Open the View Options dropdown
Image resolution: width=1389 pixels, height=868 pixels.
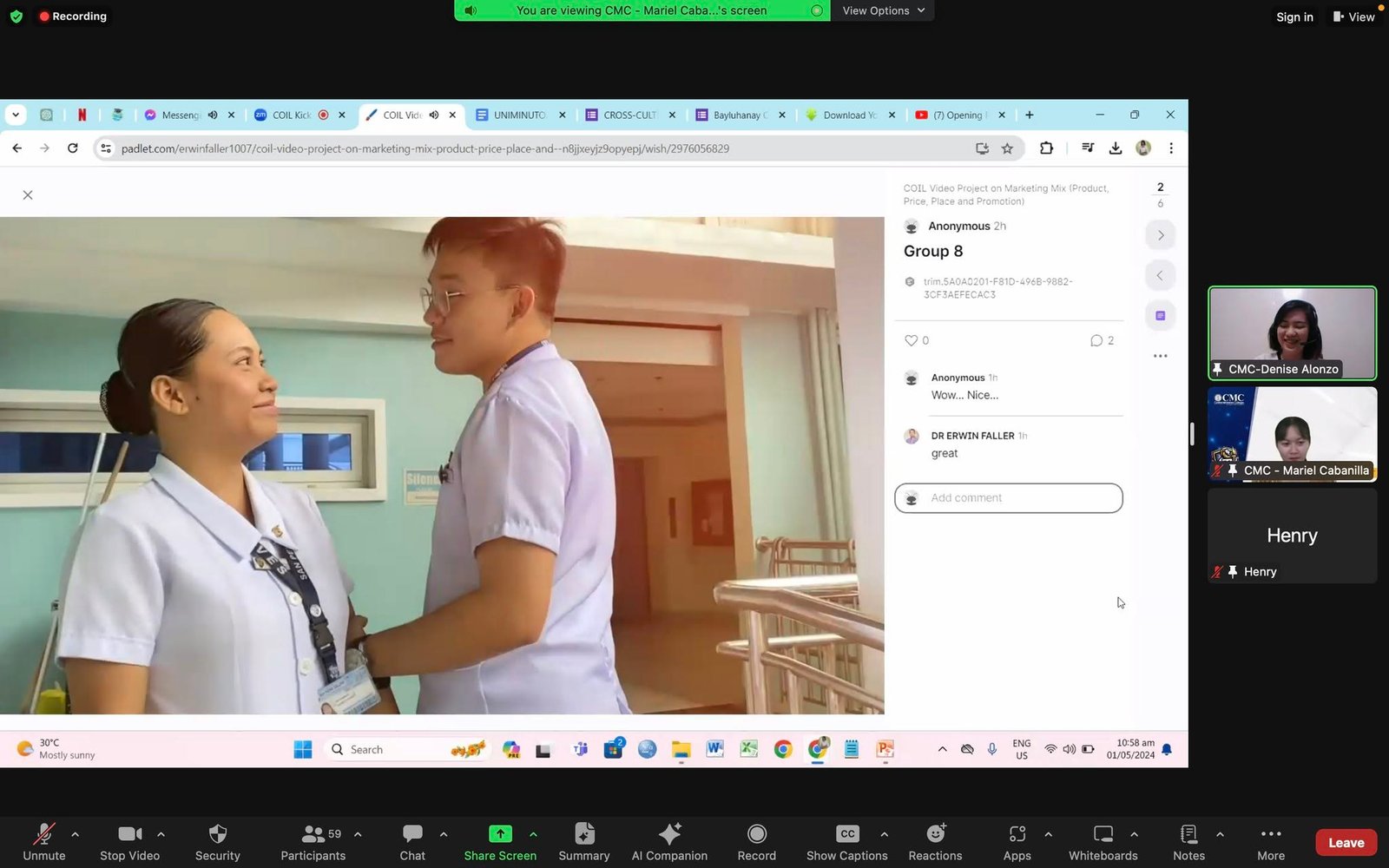(x=883, y=10)
